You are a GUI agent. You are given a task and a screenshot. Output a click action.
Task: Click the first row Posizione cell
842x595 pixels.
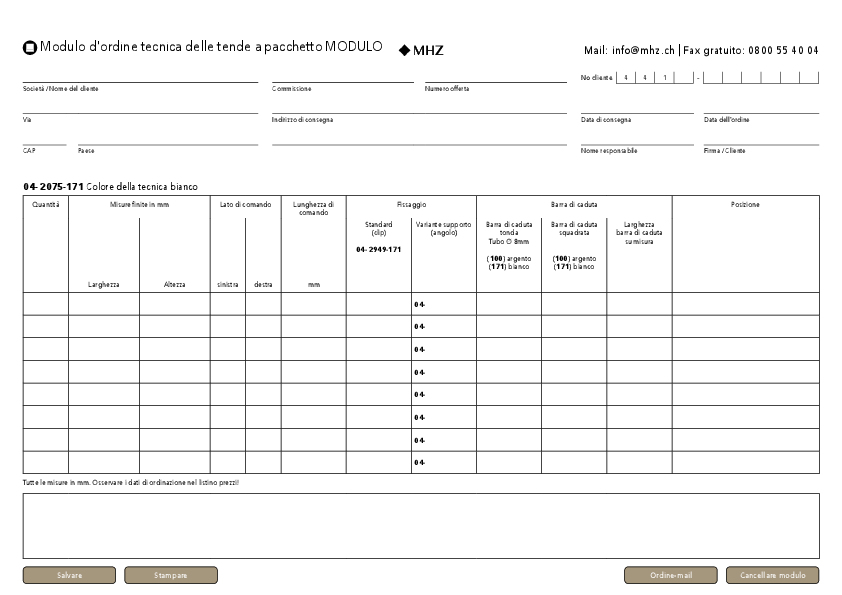coord(745,304)
